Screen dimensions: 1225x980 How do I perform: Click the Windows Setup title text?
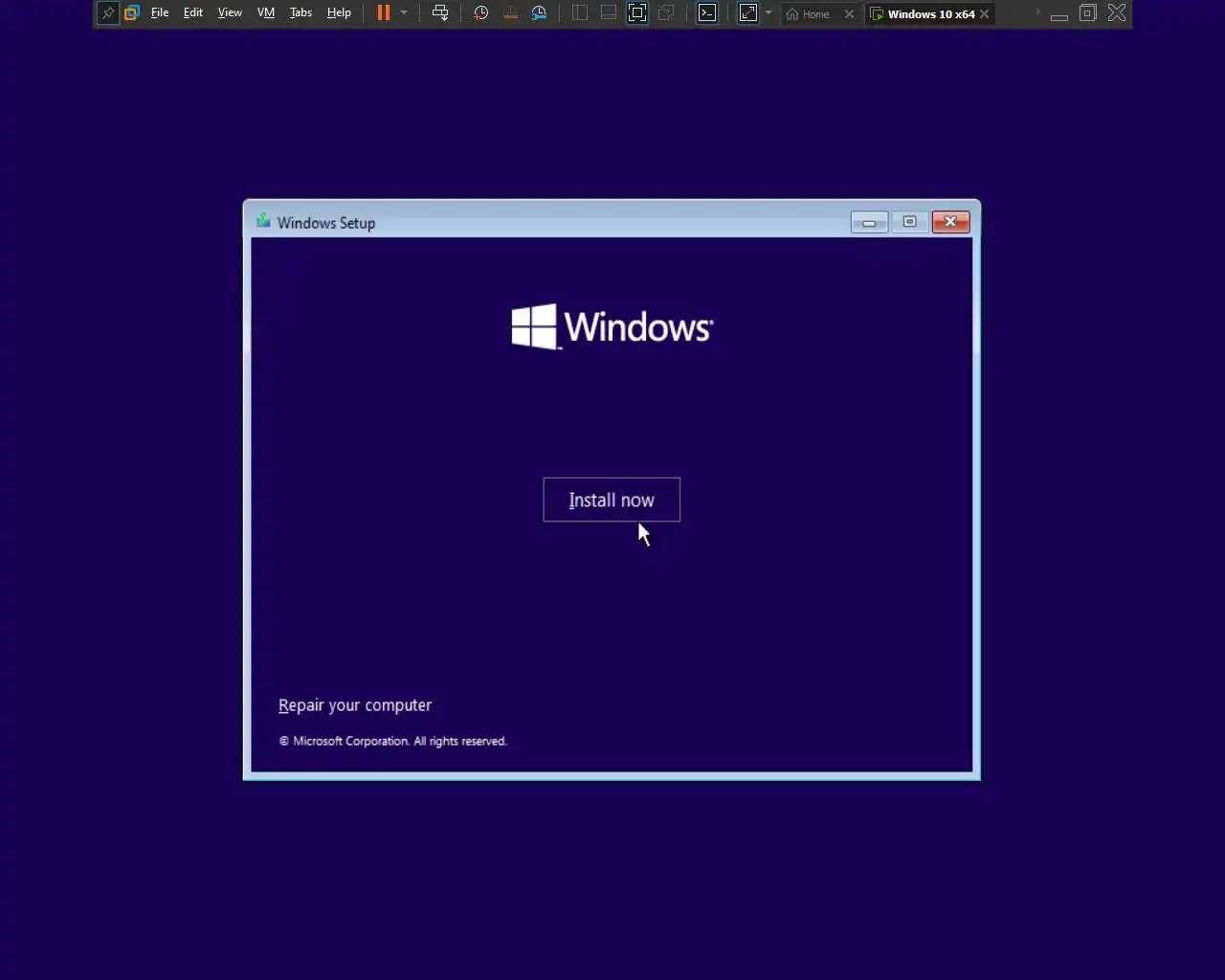coord(326,223)
